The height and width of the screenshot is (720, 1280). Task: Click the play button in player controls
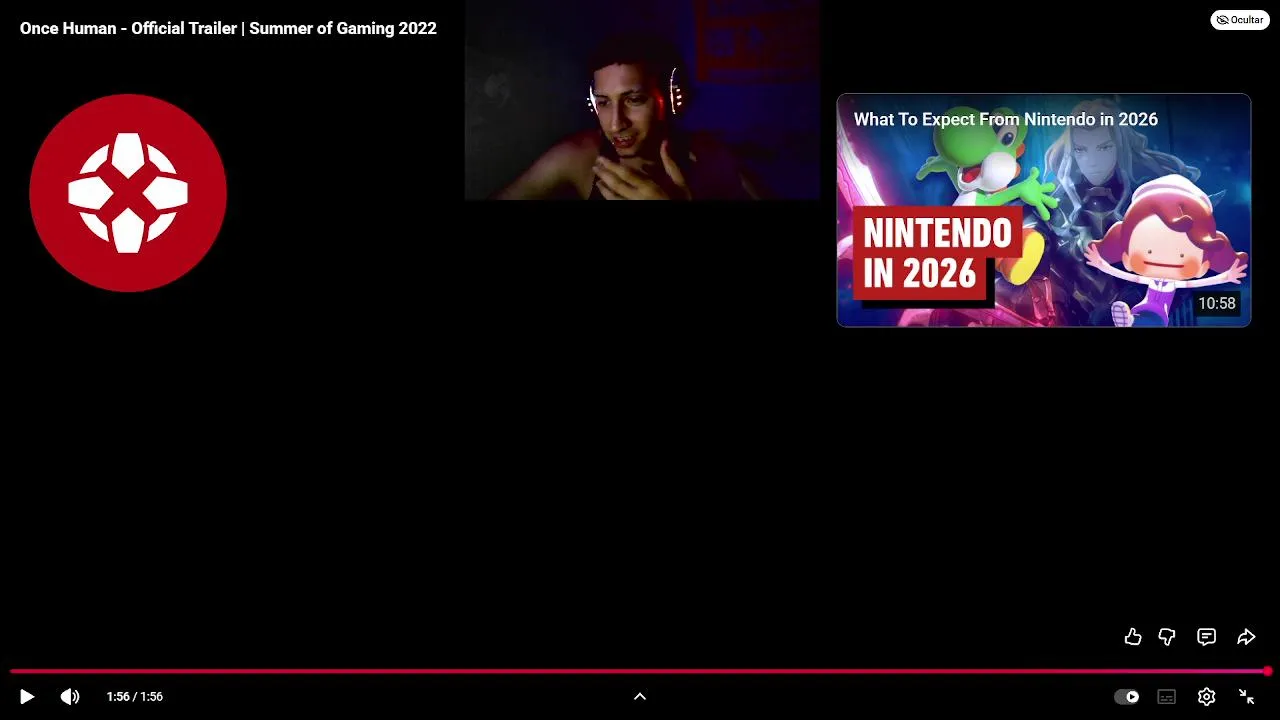(x=27, y=696)
